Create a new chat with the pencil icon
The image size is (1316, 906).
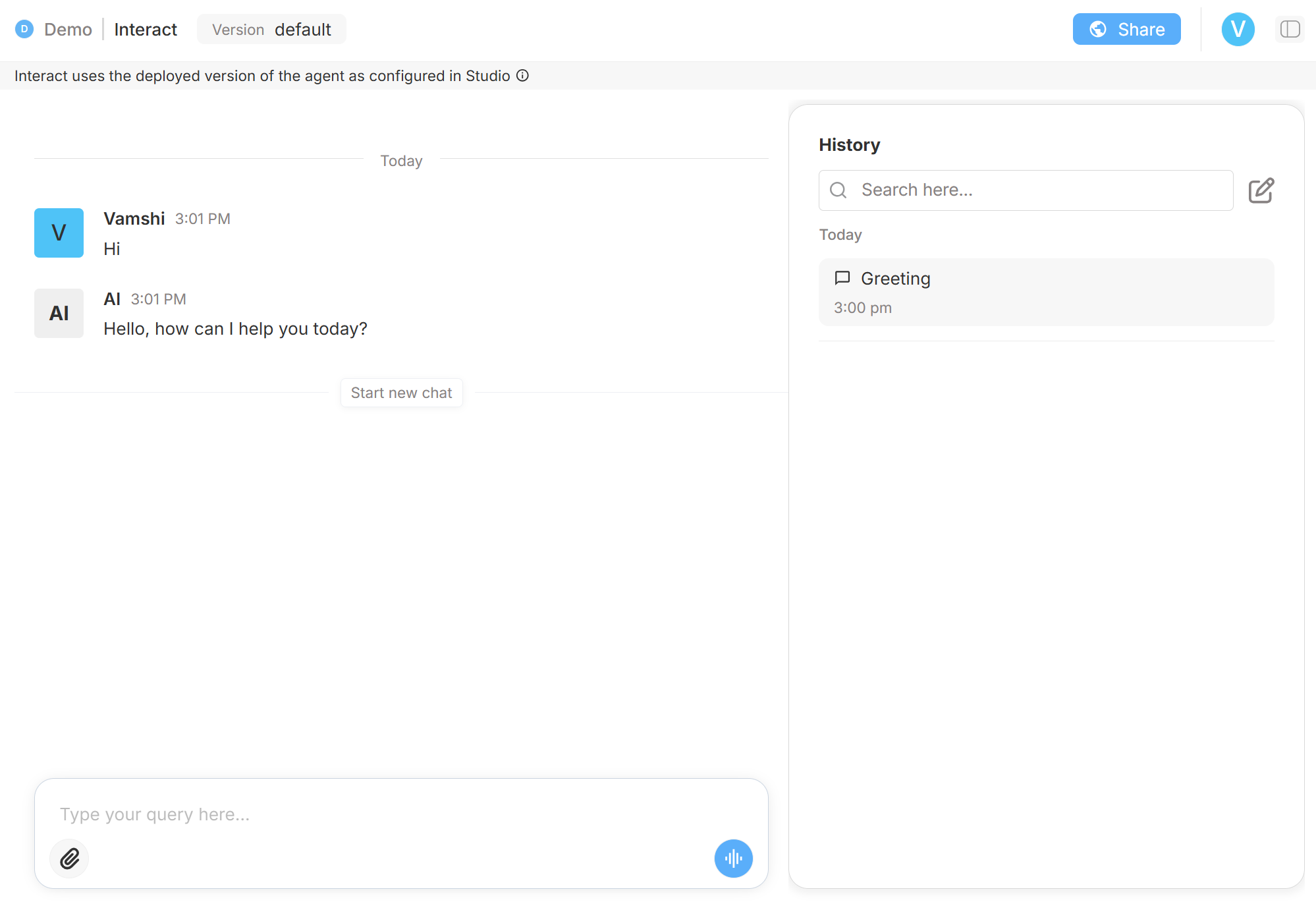1261,190
